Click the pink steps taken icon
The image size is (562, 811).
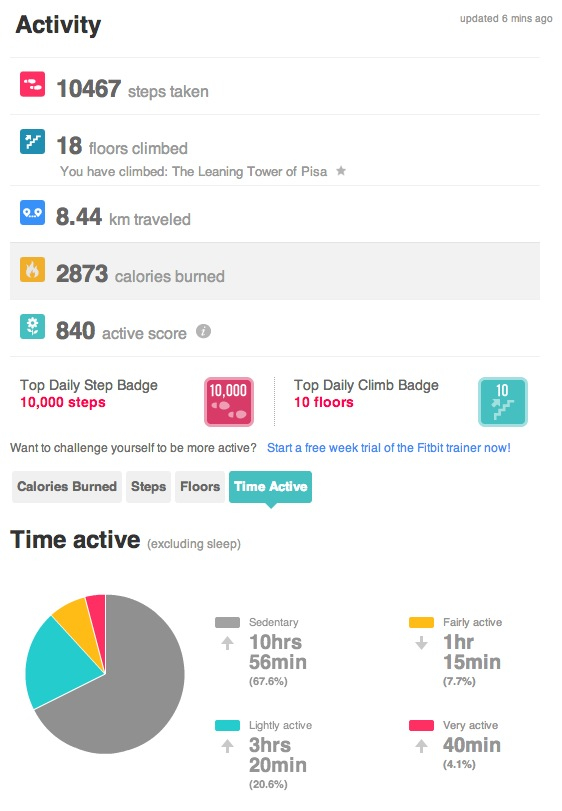coord(33,84)
